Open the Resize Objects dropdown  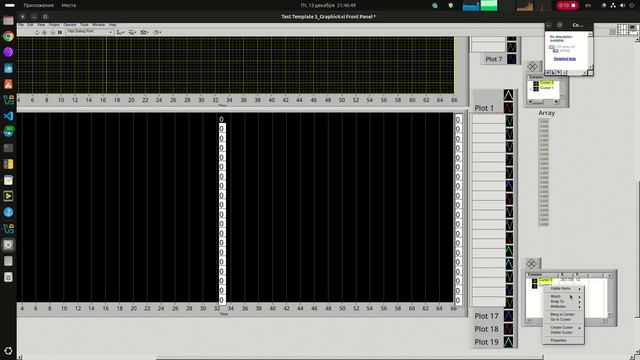point(144,32)
